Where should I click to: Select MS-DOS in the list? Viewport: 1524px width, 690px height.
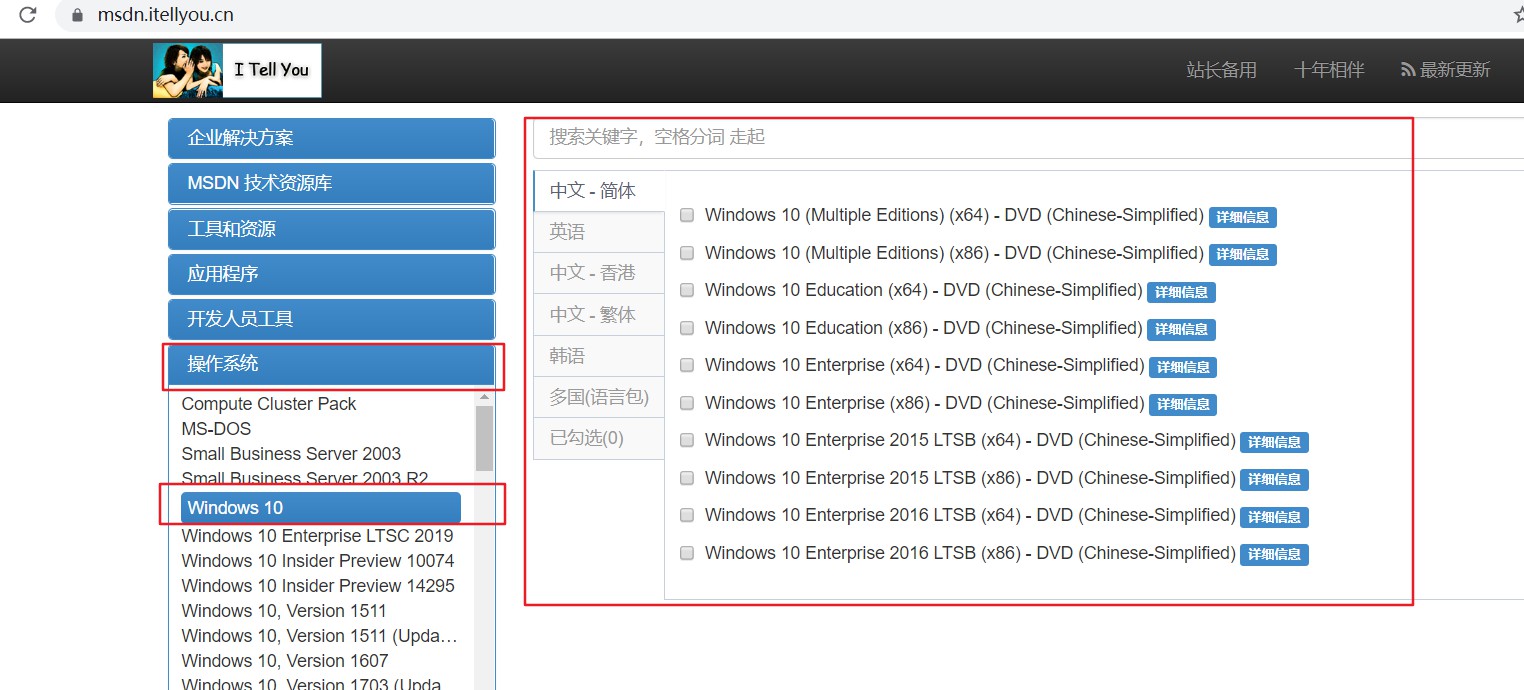[x=216, y=429]
